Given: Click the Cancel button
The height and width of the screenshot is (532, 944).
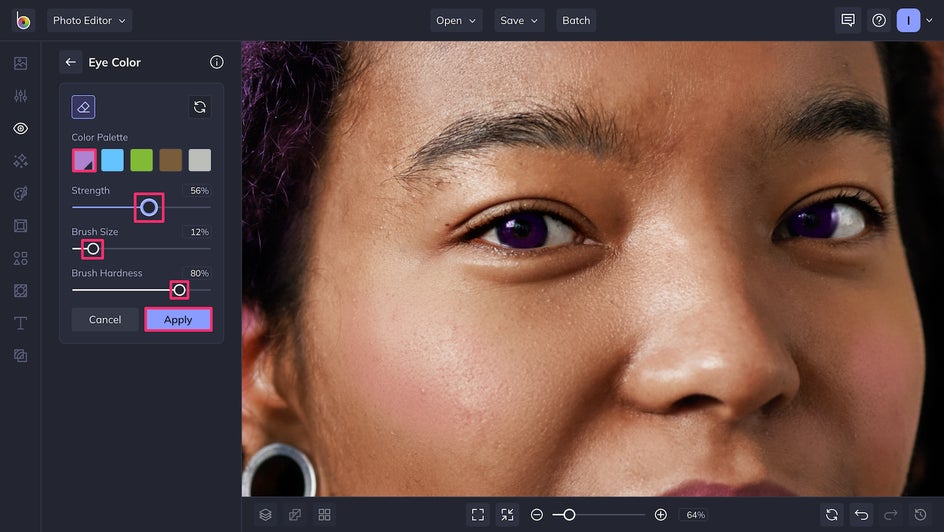Looking at the screenshot, I should (105, 319).
